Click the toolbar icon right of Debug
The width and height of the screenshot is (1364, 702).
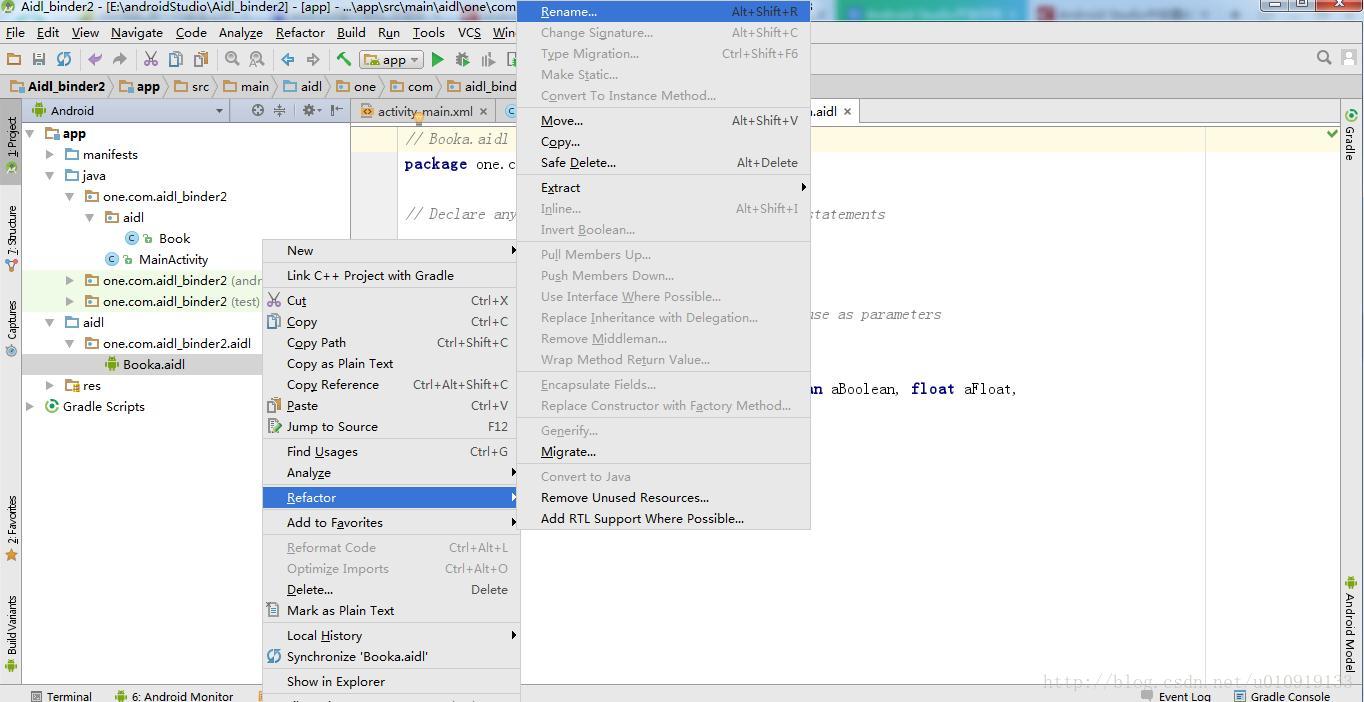(x=488, y=60)
